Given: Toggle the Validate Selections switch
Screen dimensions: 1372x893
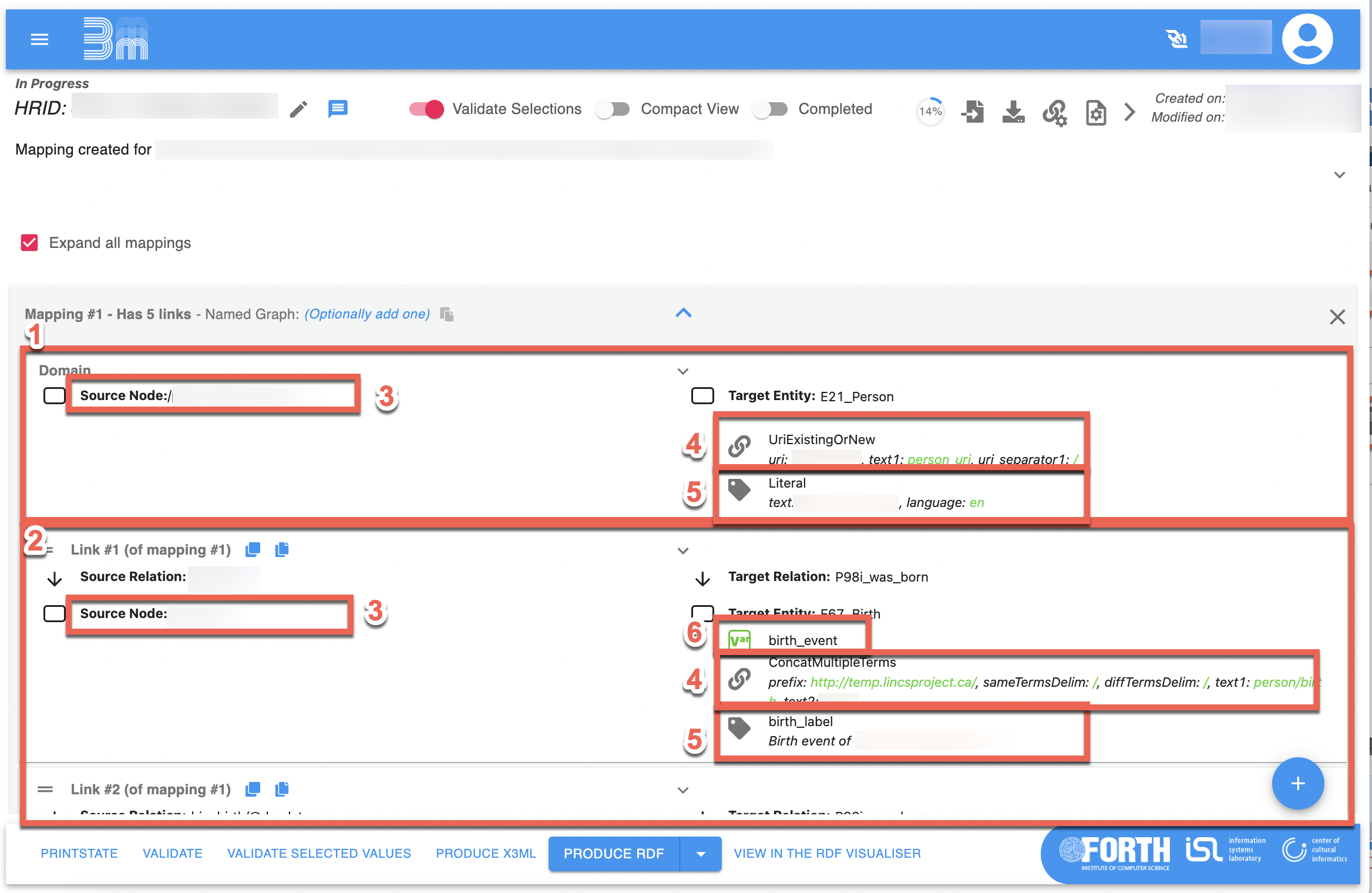Looking at the screenshot, I should [x=426, y=109].
